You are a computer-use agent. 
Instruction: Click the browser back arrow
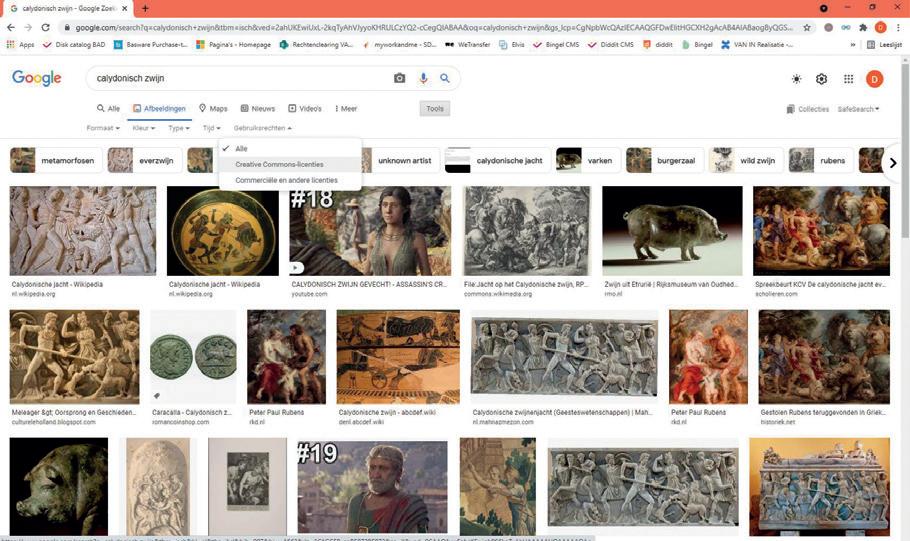coord(11,27)
